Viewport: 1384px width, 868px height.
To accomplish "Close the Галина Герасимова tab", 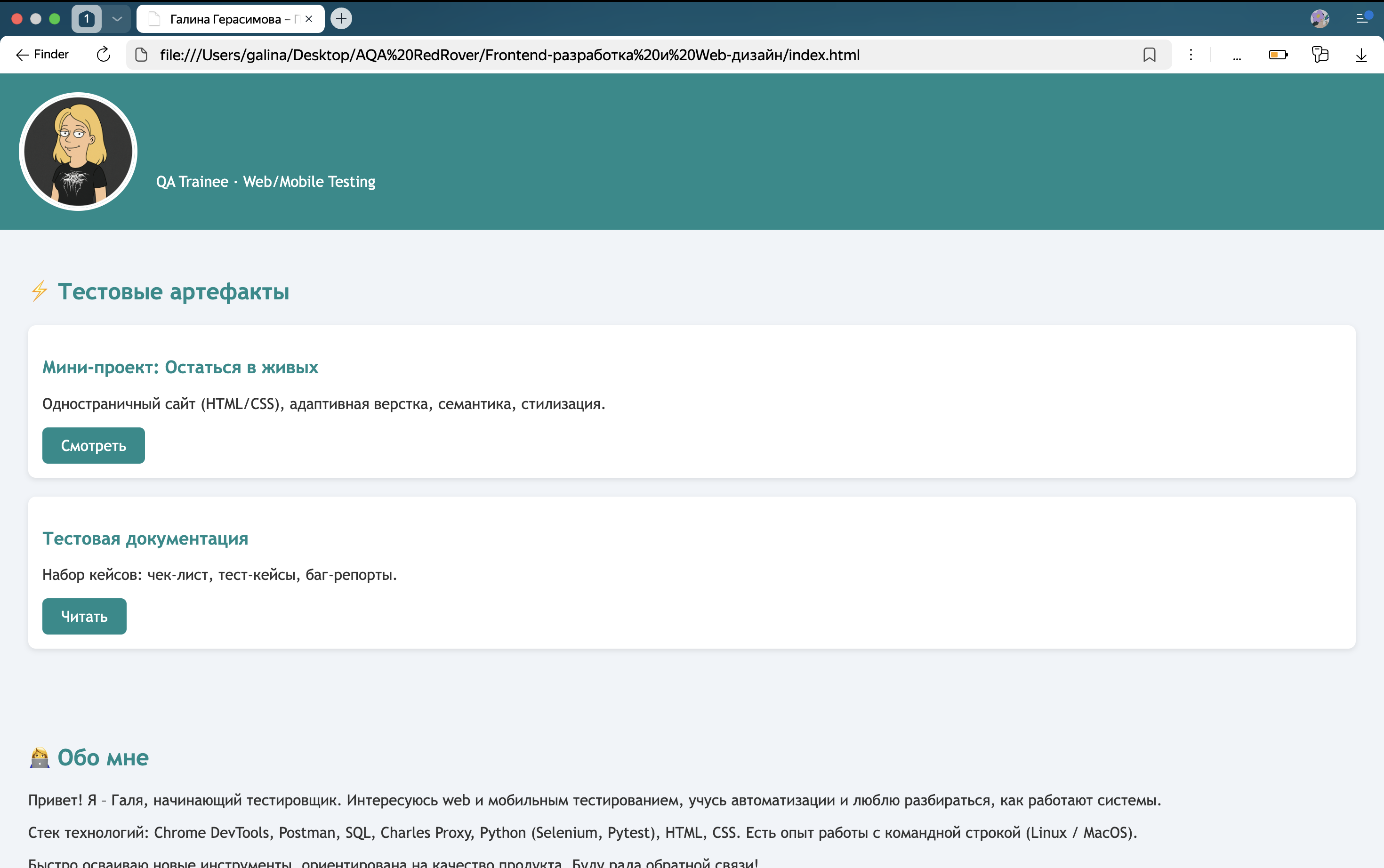I will (309, 19).
